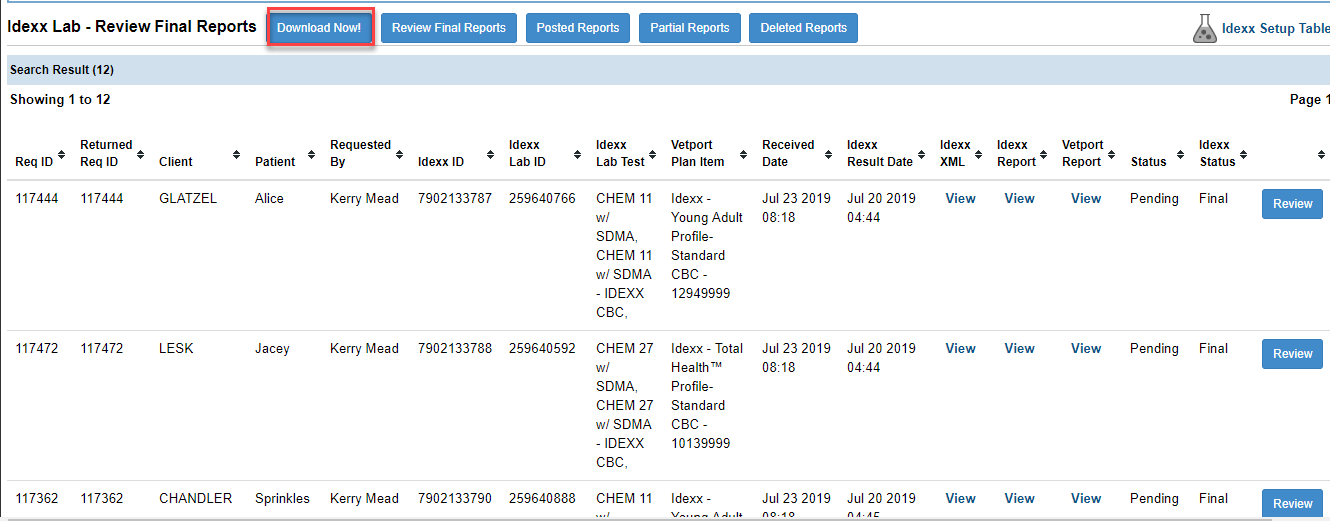Open Review Final Reports tab
This screenshot has height=521, width=1330.
448,28
